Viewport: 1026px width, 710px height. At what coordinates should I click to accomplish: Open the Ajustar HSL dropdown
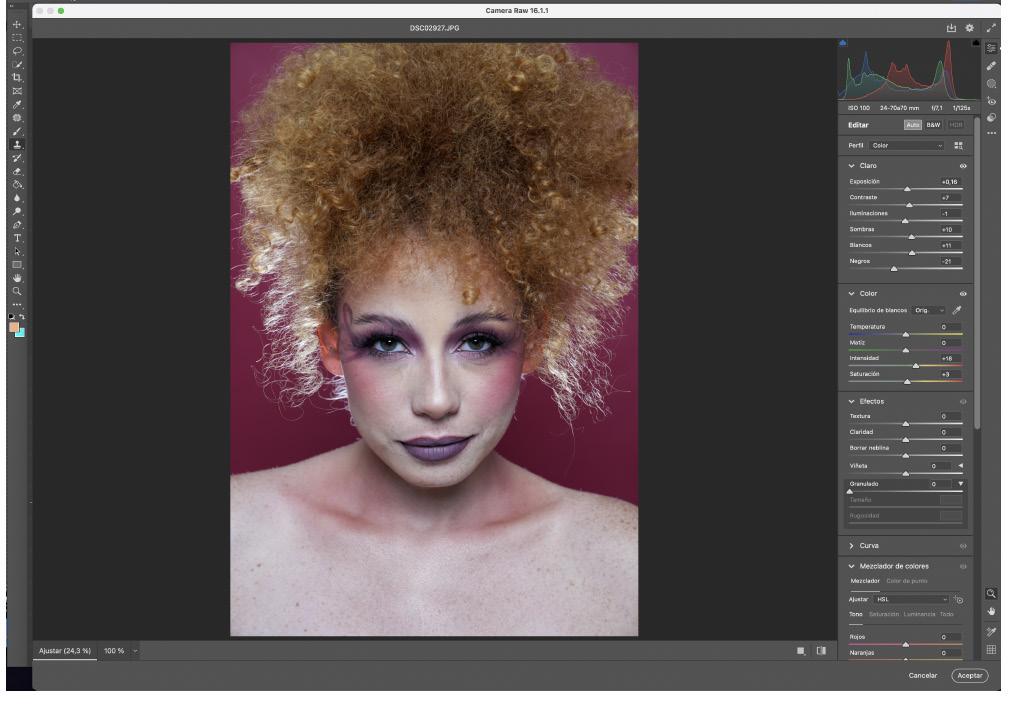pos(911,599)
